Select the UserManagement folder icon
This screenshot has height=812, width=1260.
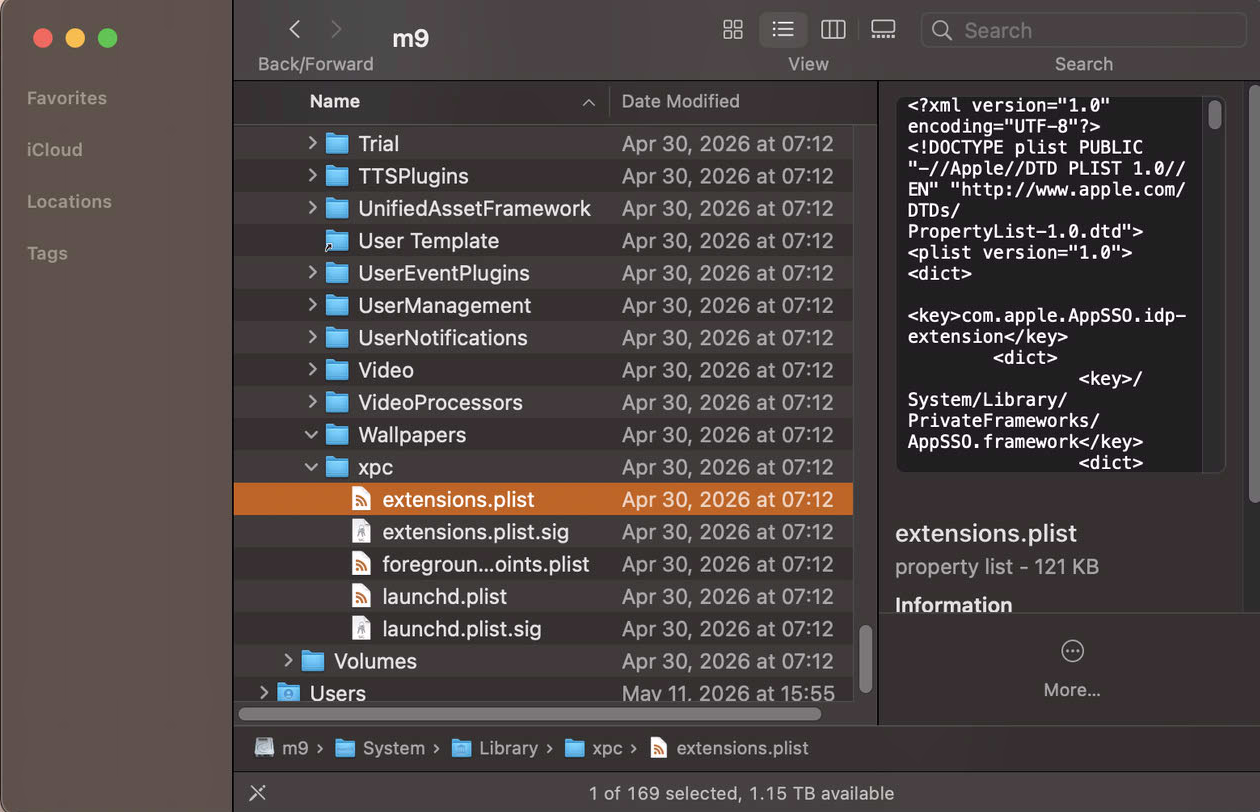coord(337,305)
